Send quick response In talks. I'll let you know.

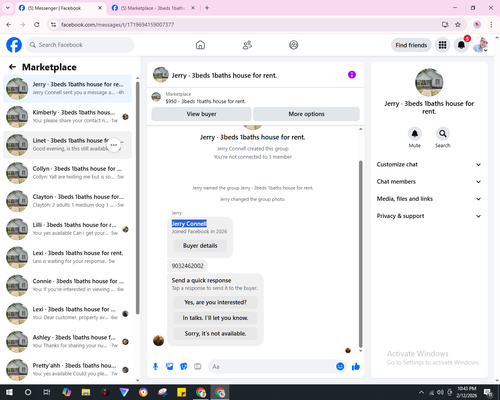pyautogui.click(x=215, y=318)
